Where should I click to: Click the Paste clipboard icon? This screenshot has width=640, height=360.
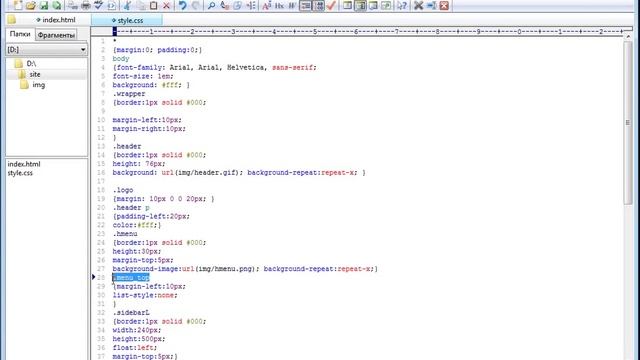153,5
